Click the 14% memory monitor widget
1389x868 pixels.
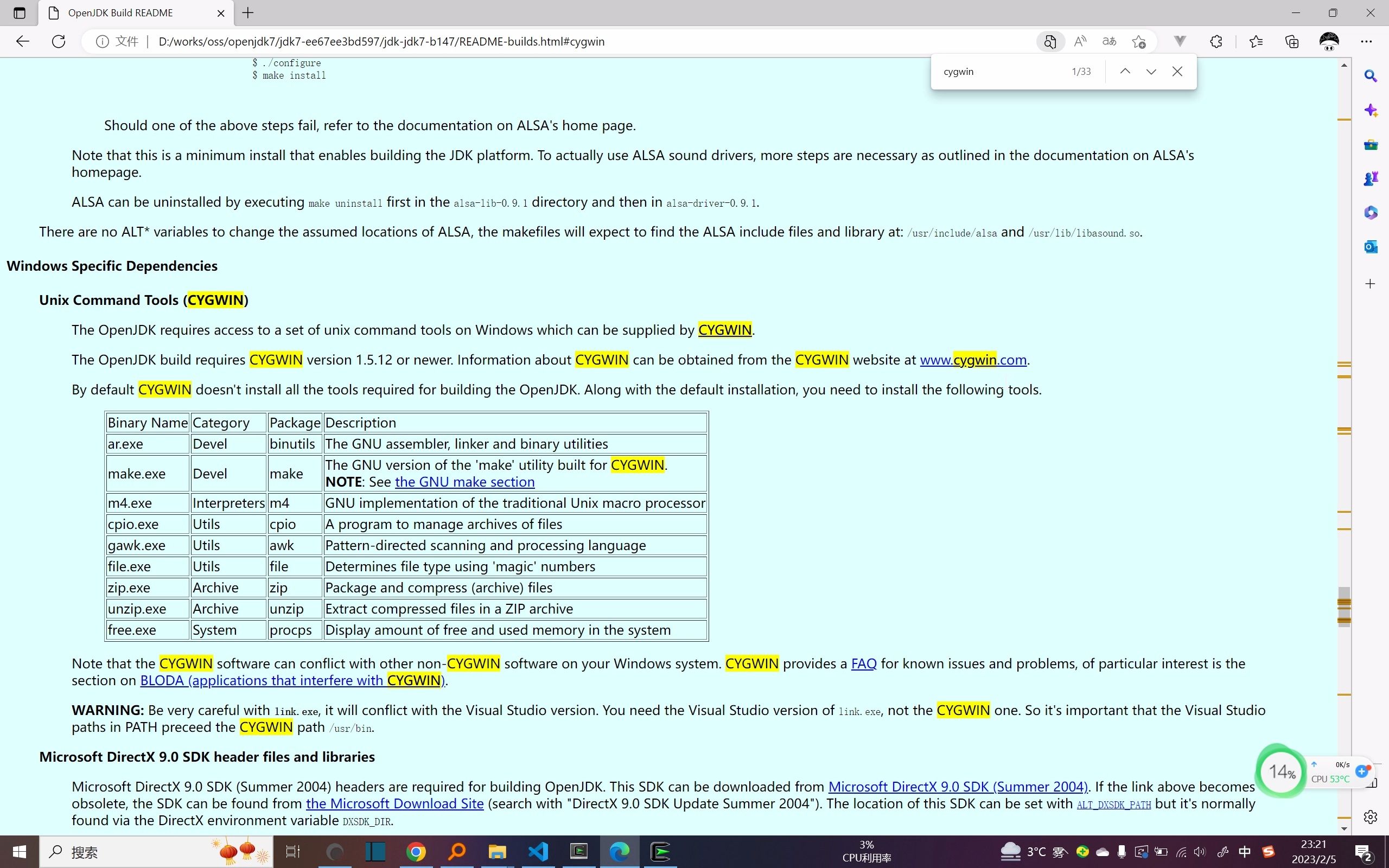pos(1282,771)
